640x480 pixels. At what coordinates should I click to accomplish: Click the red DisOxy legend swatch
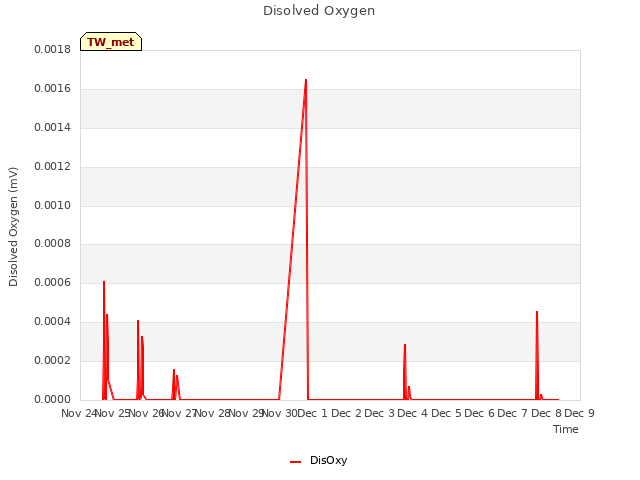[296, 462]
